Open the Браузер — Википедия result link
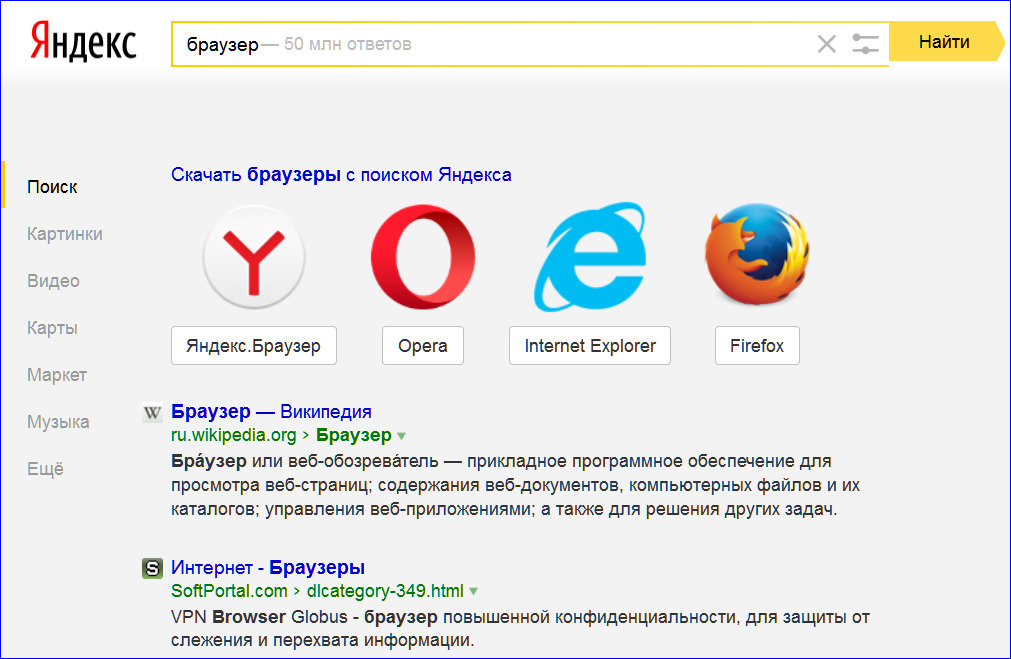Image resolution: width=1011 pixels, height=659 pixels. click(271, 411)
